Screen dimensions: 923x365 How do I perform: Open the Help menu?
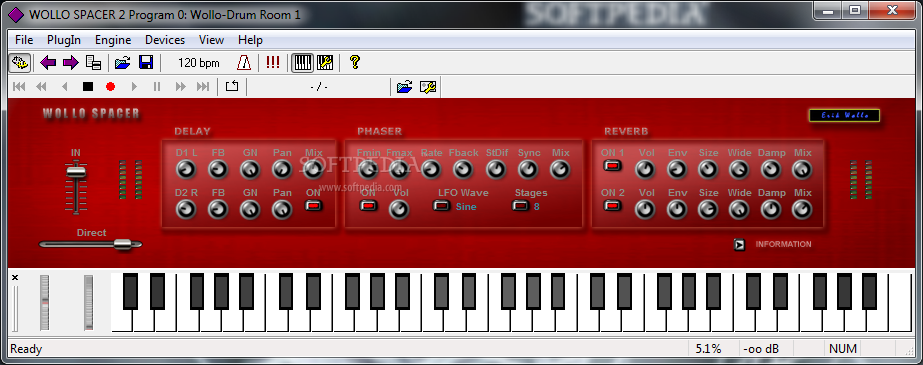[x=250, y=40]
